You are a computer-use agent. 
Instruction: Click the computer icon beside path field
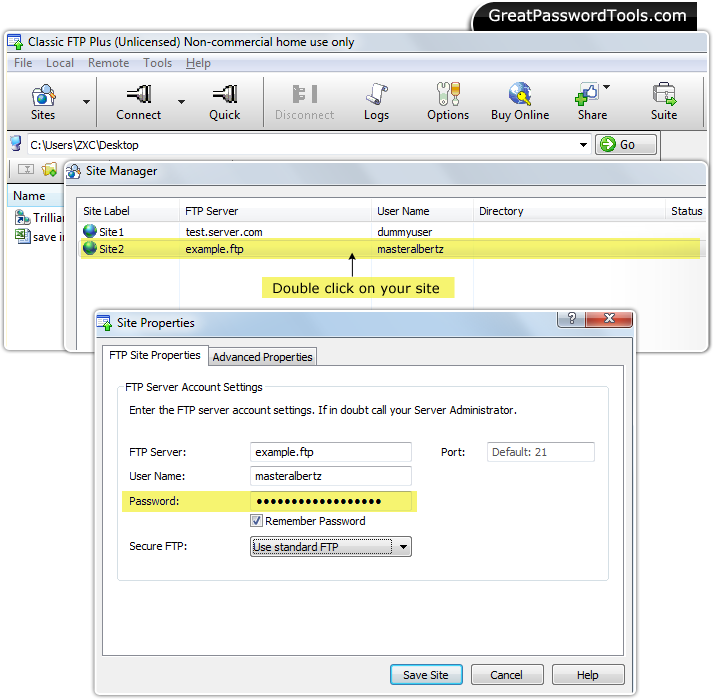tap(16, 144)
